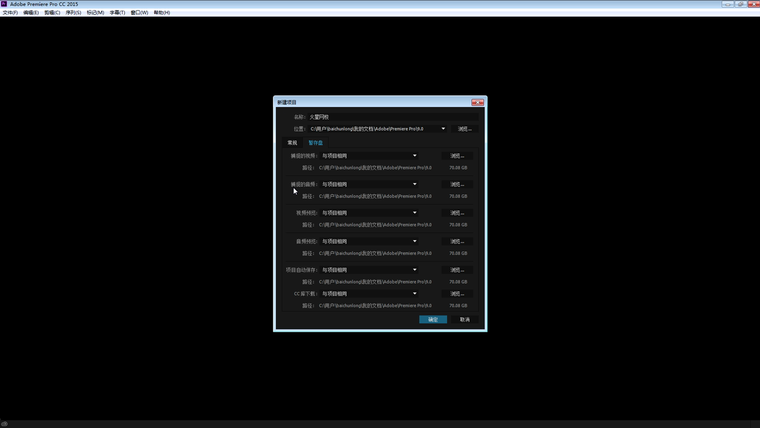
Task: Switch to the 常规 tab
Action: click(292, 143)
